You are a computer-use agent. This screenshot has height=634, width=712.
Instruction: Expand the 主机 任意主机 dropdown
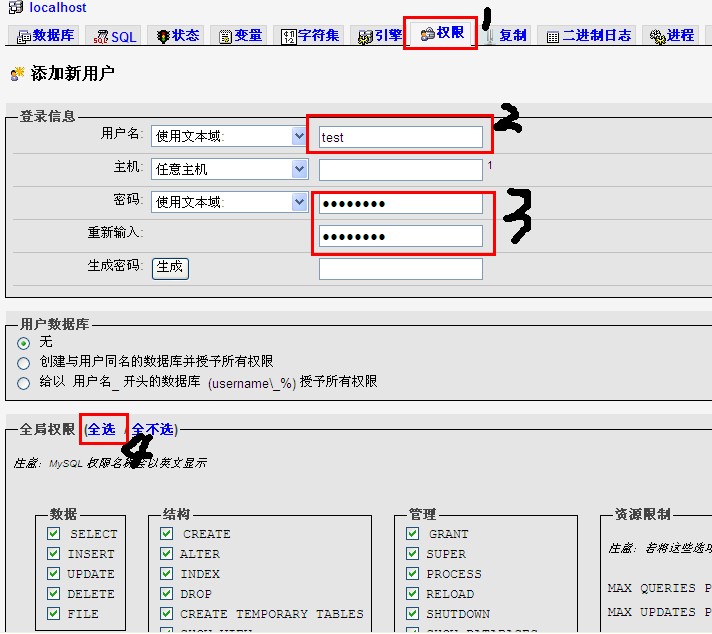click(x=229, y=169)
